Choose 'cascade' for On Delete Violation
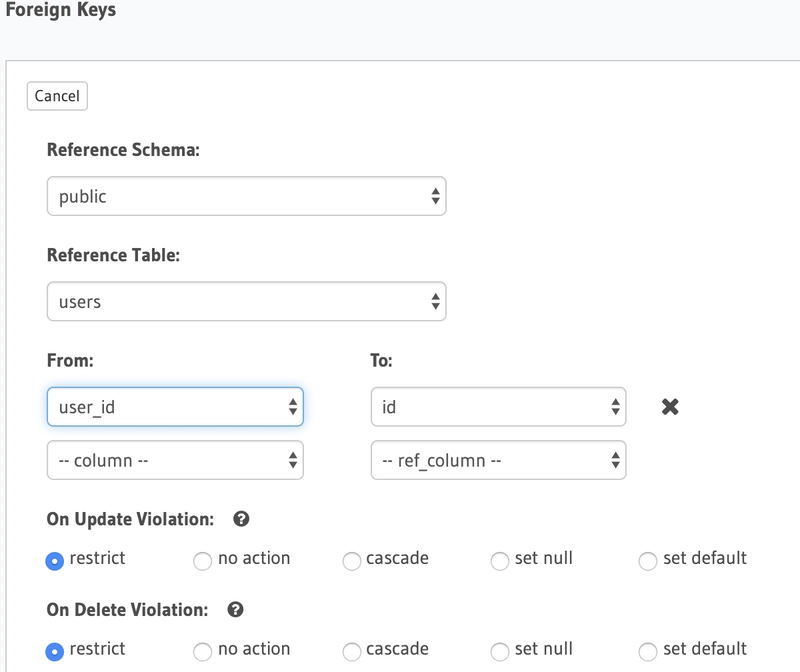The width and height of the screenshot is (800, 672). (x=351, y=651)
